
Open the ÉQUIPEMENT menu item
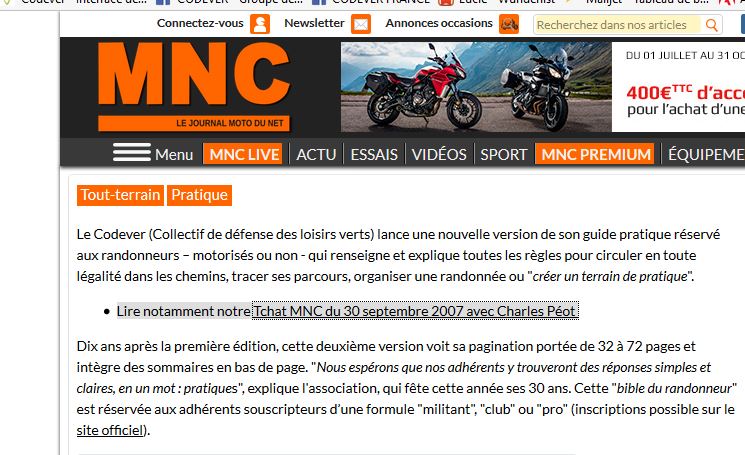pyautogui.click(x=706, y=154)
